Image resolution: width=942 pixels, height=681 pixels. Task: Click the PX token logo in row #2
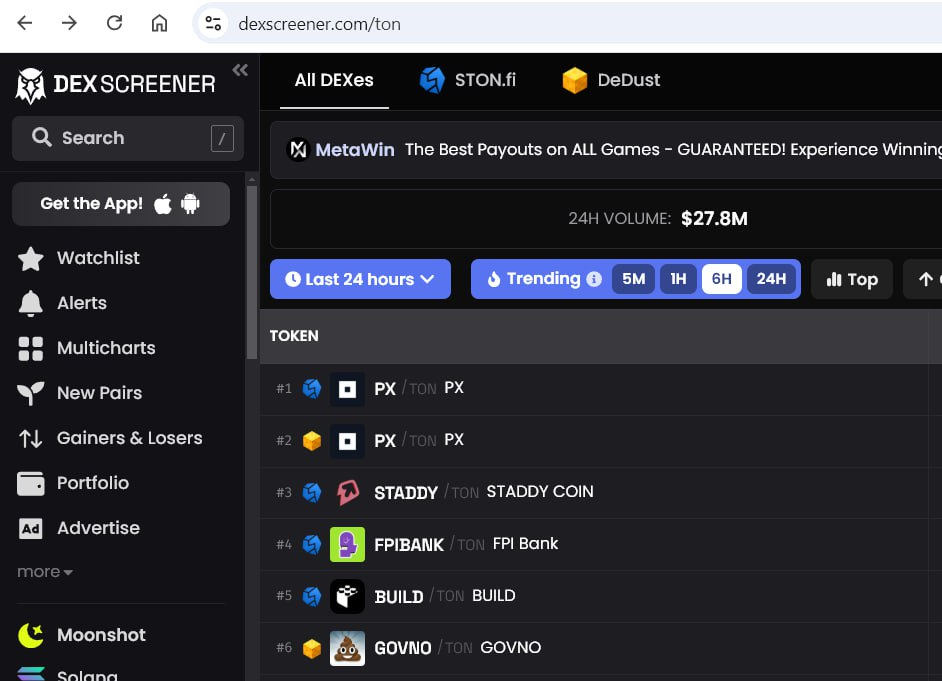[x=347, y=441]
